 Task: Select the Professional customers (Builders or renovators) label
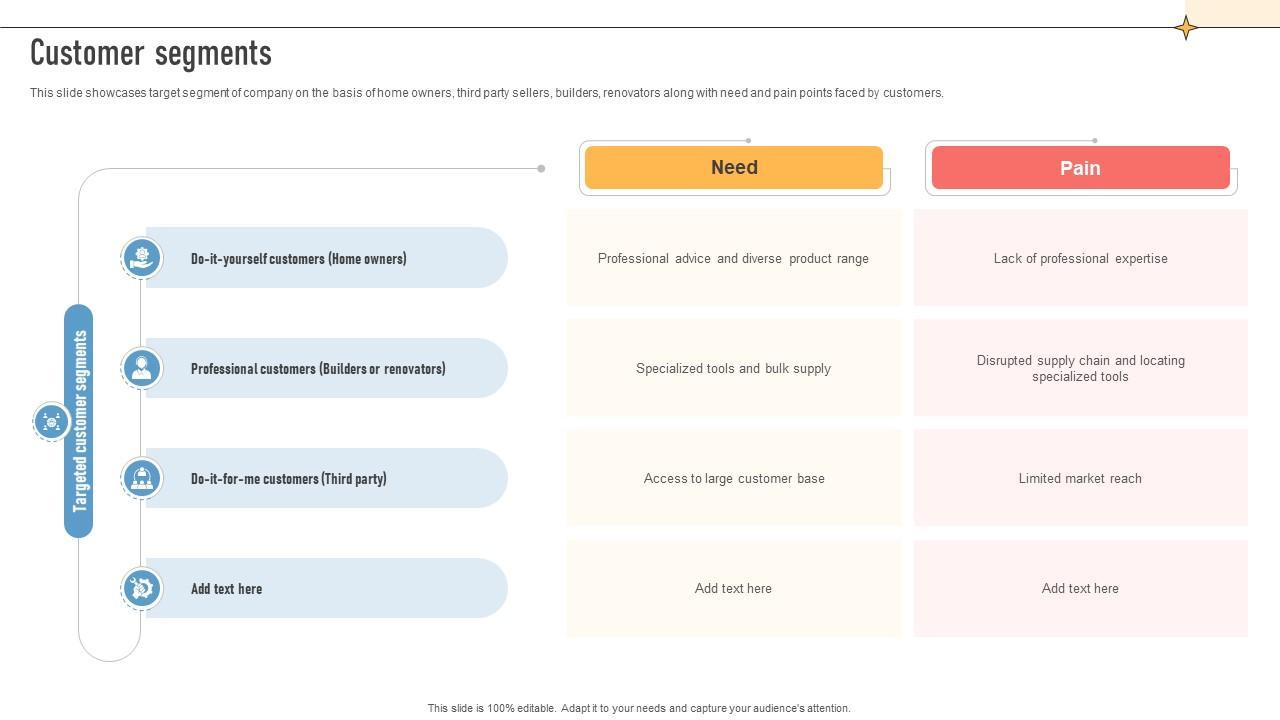click(318, 369)
